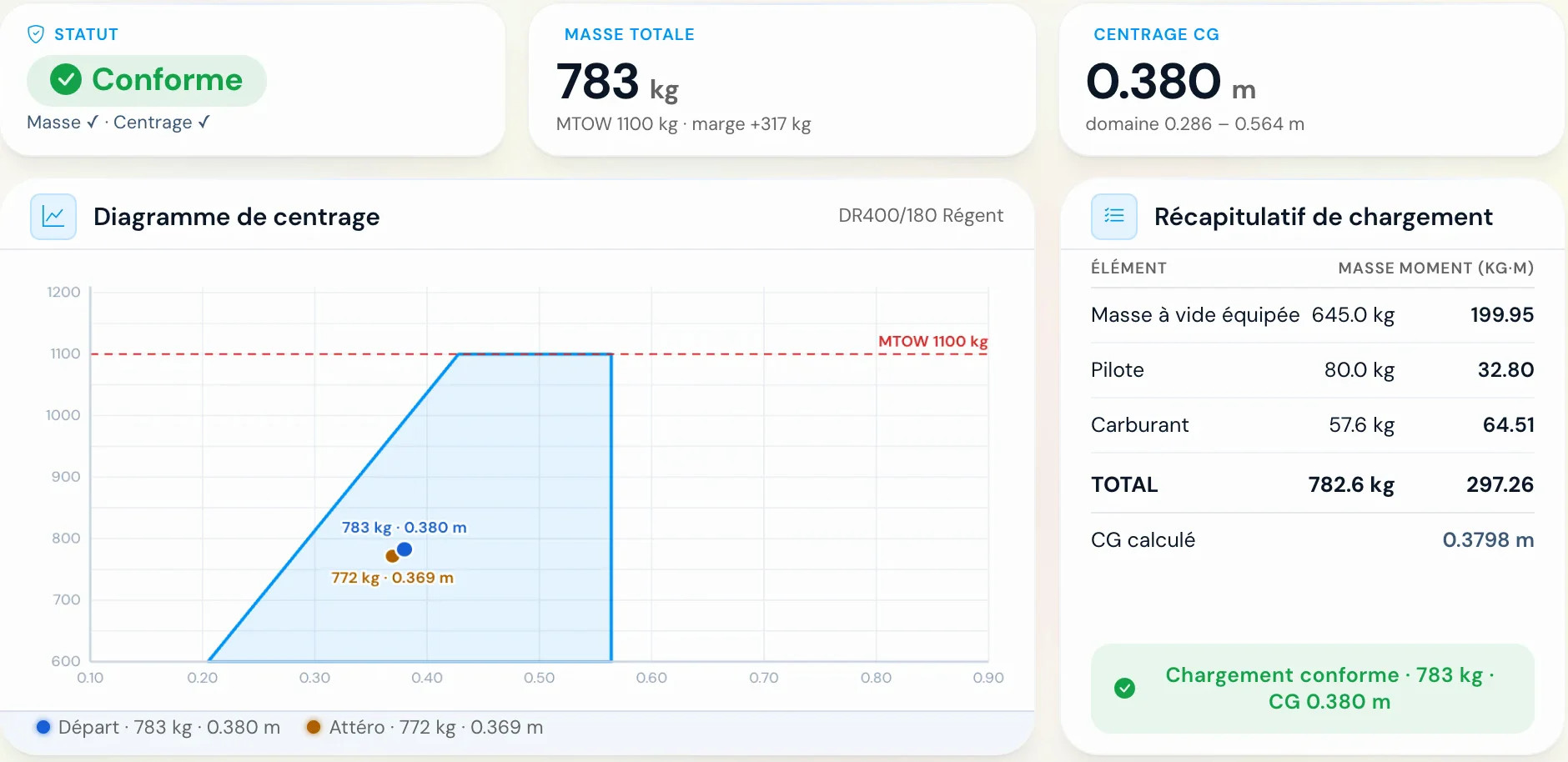Click the '0.380 m' CG figure

(1171, 83)
